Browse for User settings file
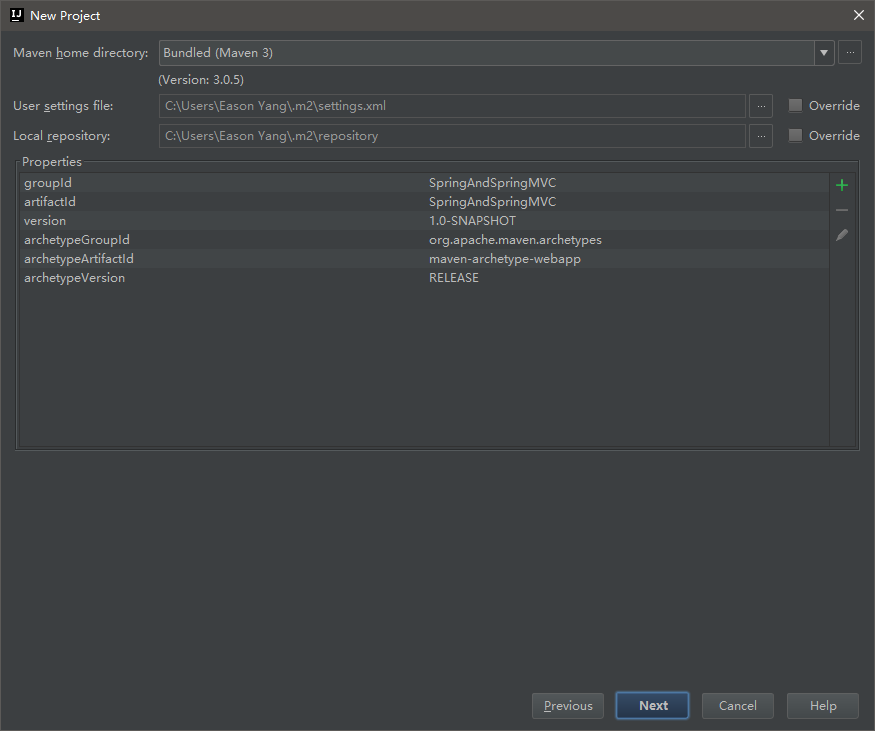The width and height of the screenshot is (875, 731). [761, 106]
